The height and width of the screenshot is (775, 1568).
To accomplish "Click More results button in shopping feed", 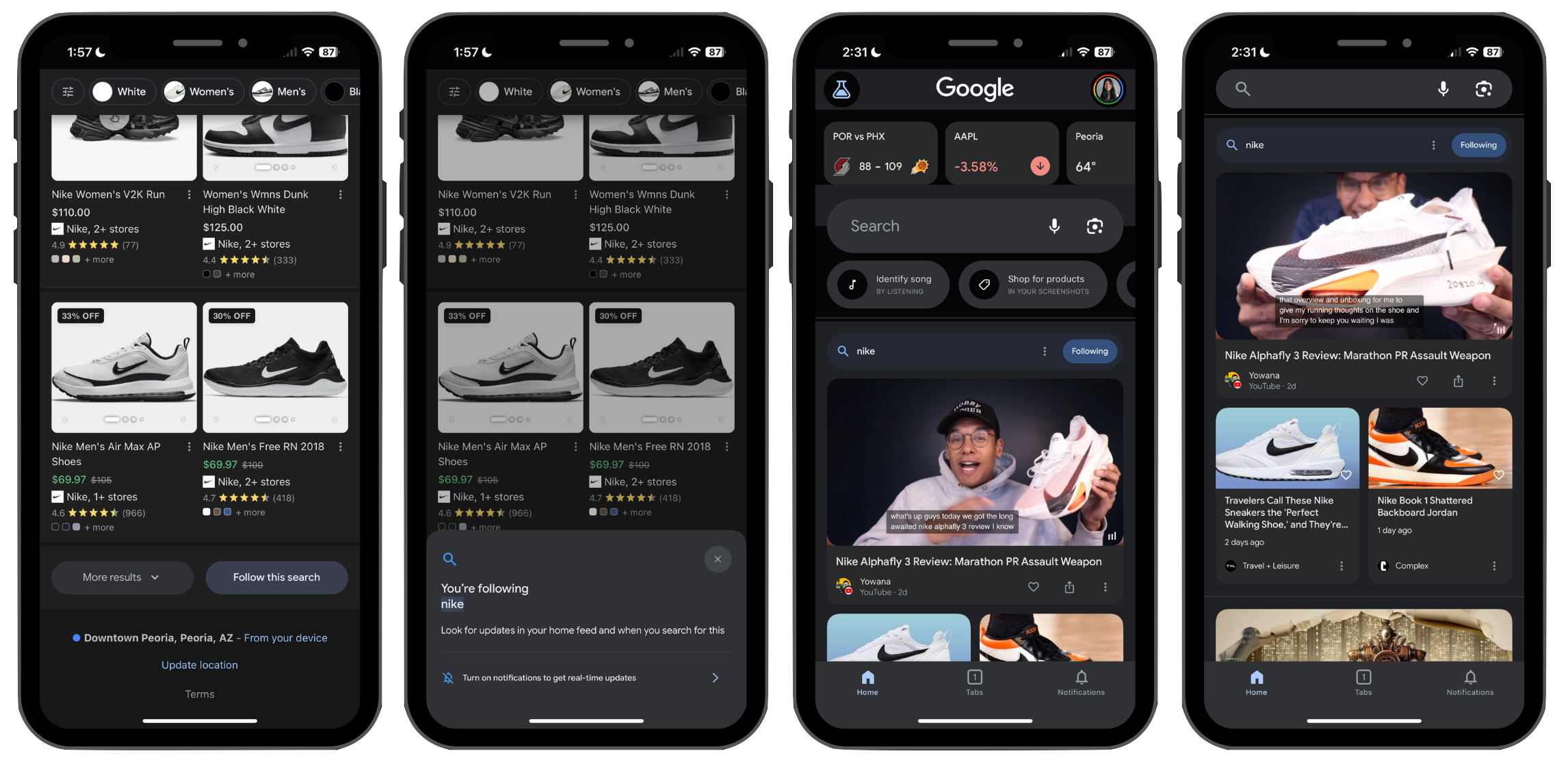I will pos(121,577).
